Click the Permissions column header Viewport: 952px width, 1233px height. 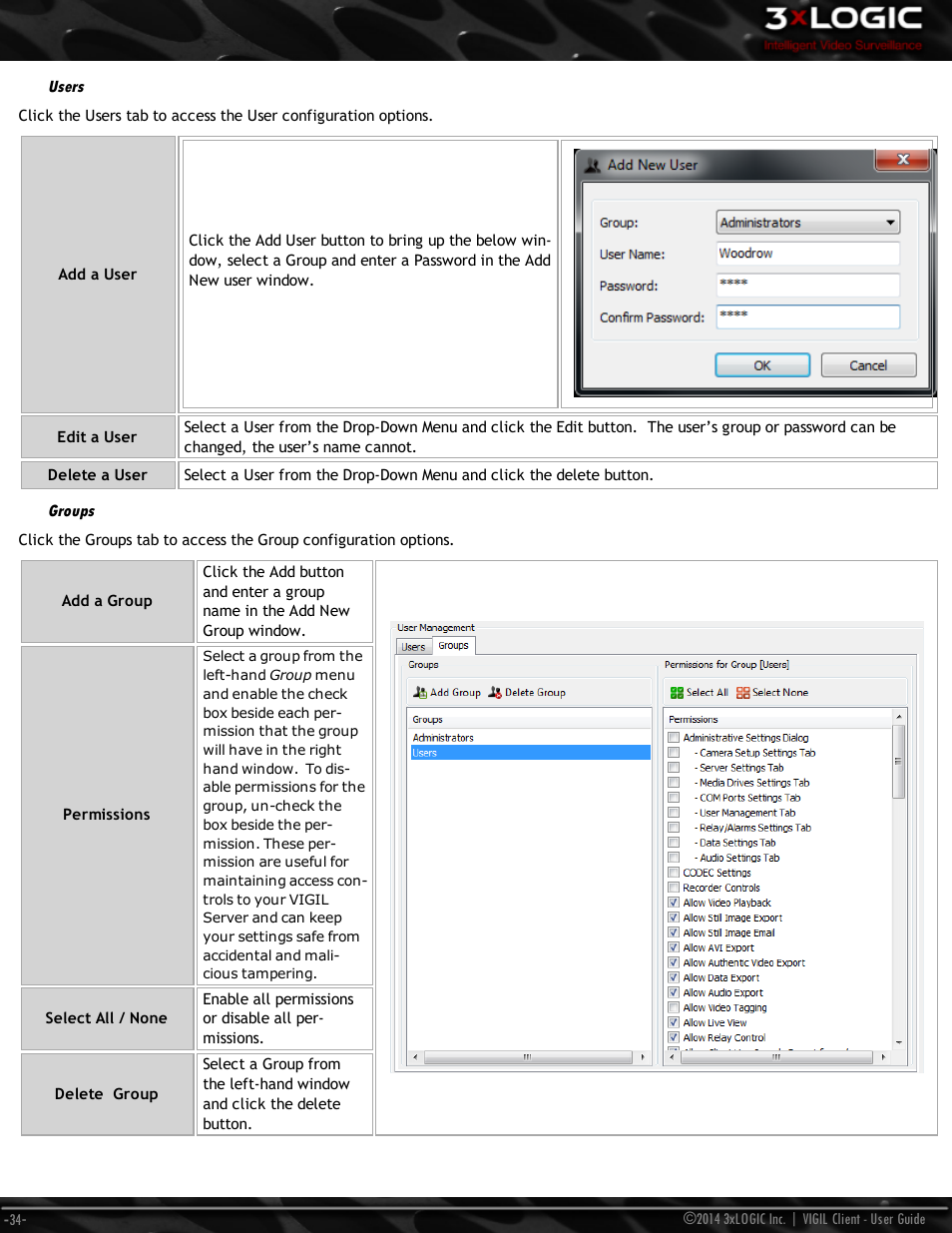(777, 719)
